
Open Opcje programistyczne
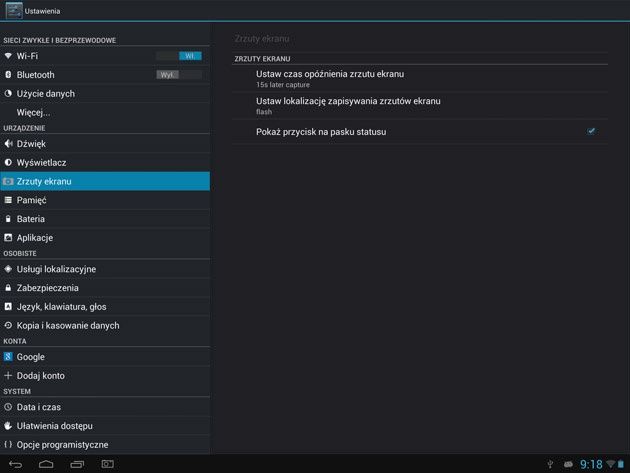[x=105, y=444]
